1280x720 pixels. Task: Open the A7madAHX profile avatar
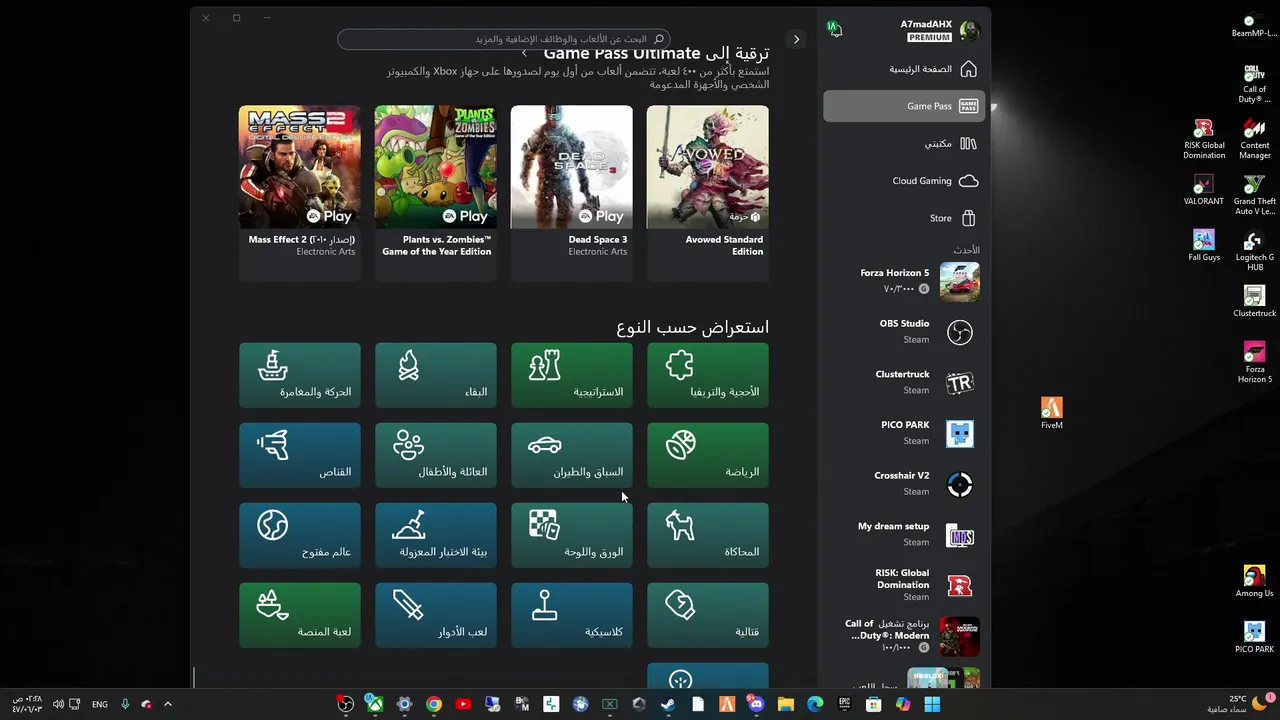click(x=969, y=31)
